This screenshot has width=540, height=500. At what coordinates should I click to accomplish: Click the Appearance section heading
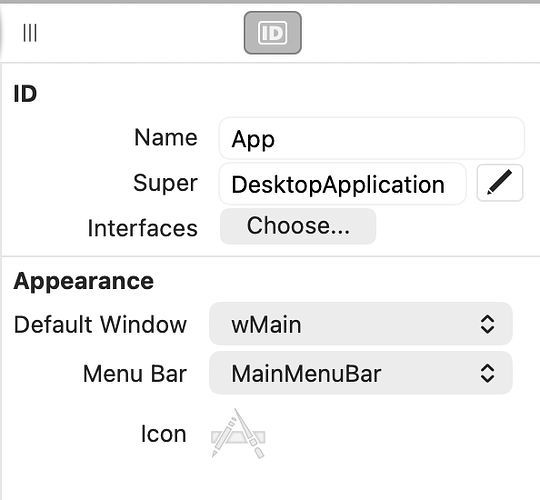click(x=84, y=282)
